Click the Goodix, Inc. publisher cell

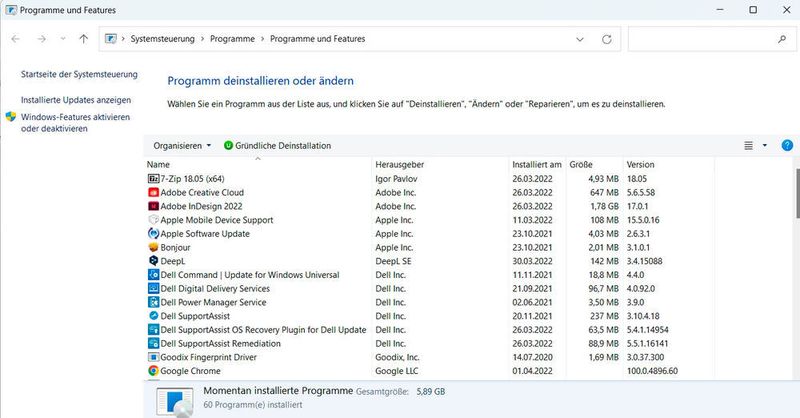[x=397, y=357]
